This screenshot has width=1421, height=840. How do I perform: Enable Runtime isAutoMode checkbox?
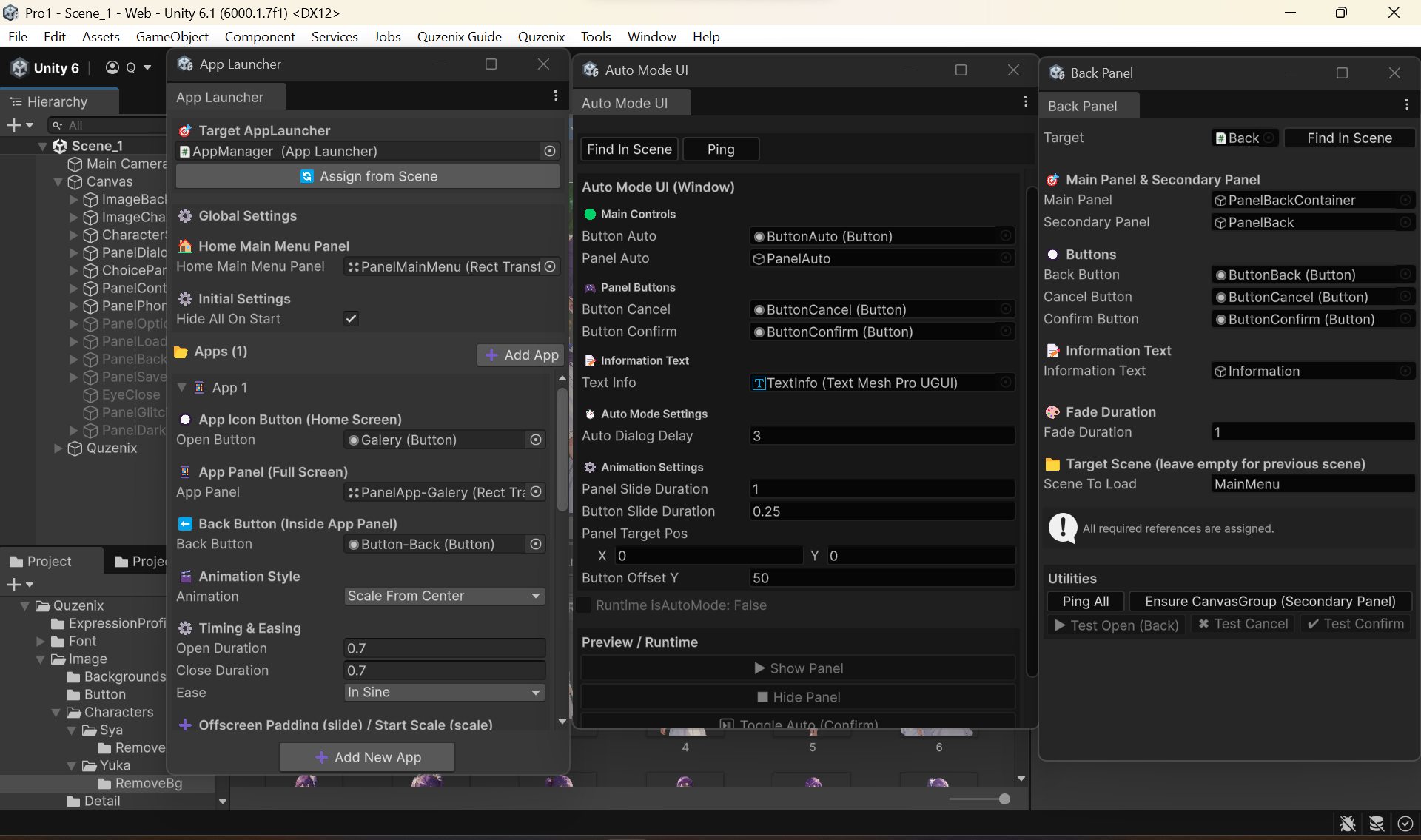tap(585, 605)
